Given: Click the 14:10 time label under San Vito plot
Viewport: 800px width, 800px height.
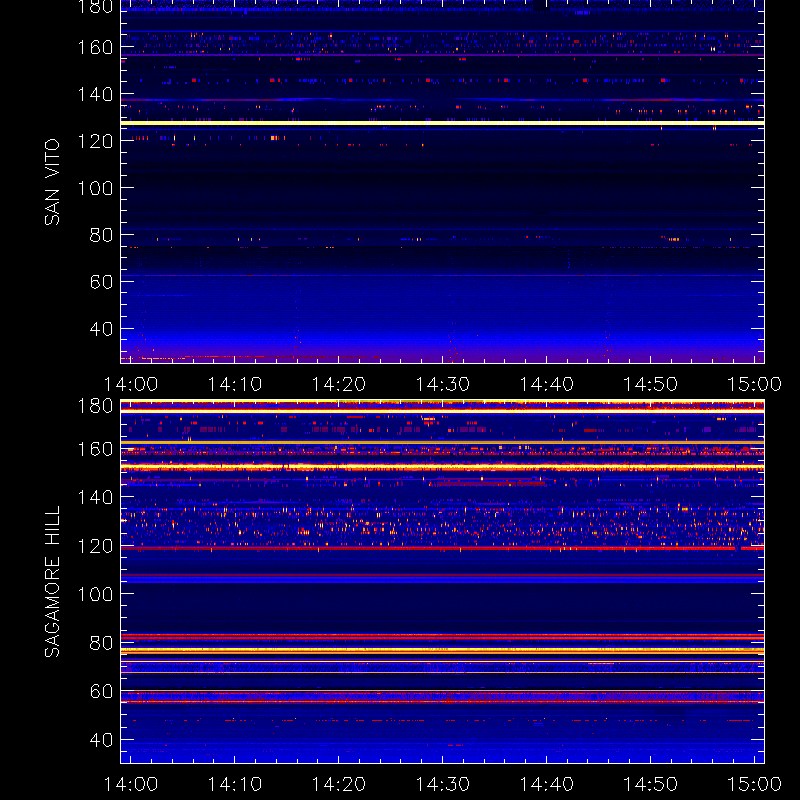Looking at the screenshot, I should [235, 384].
